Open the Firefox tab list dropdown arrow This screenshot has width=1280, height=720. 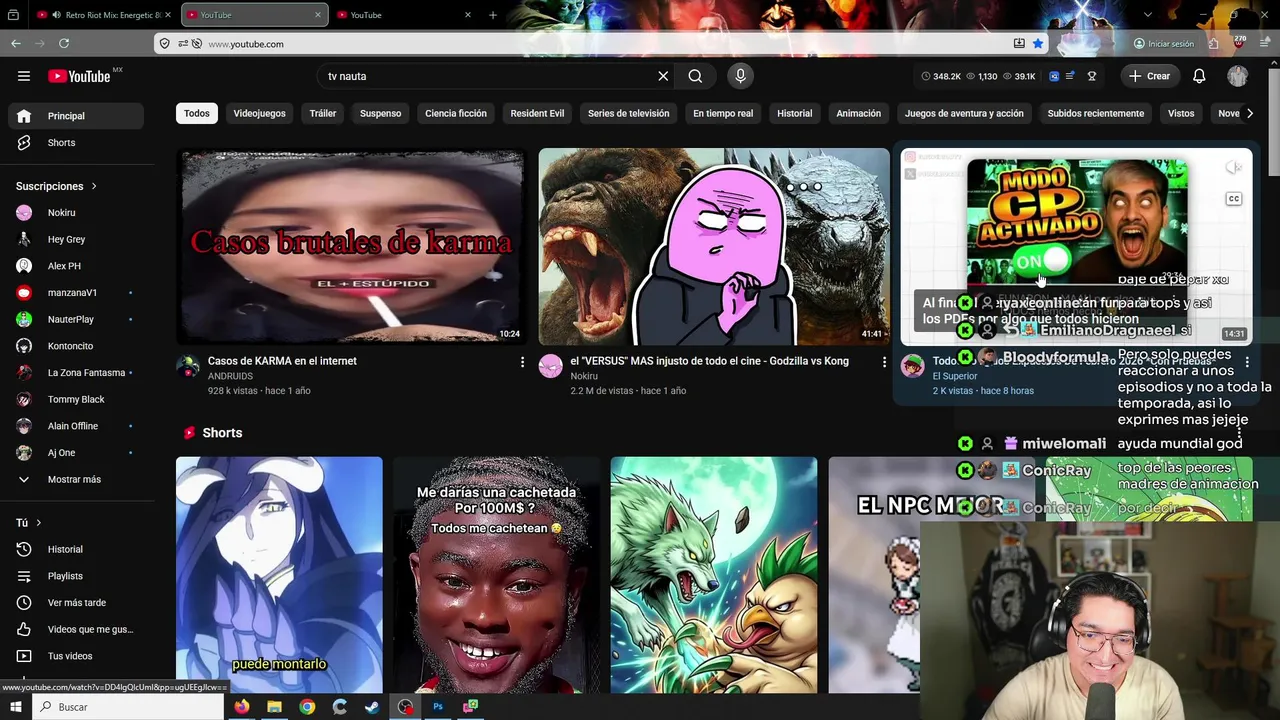click(x=1147, y=15)
